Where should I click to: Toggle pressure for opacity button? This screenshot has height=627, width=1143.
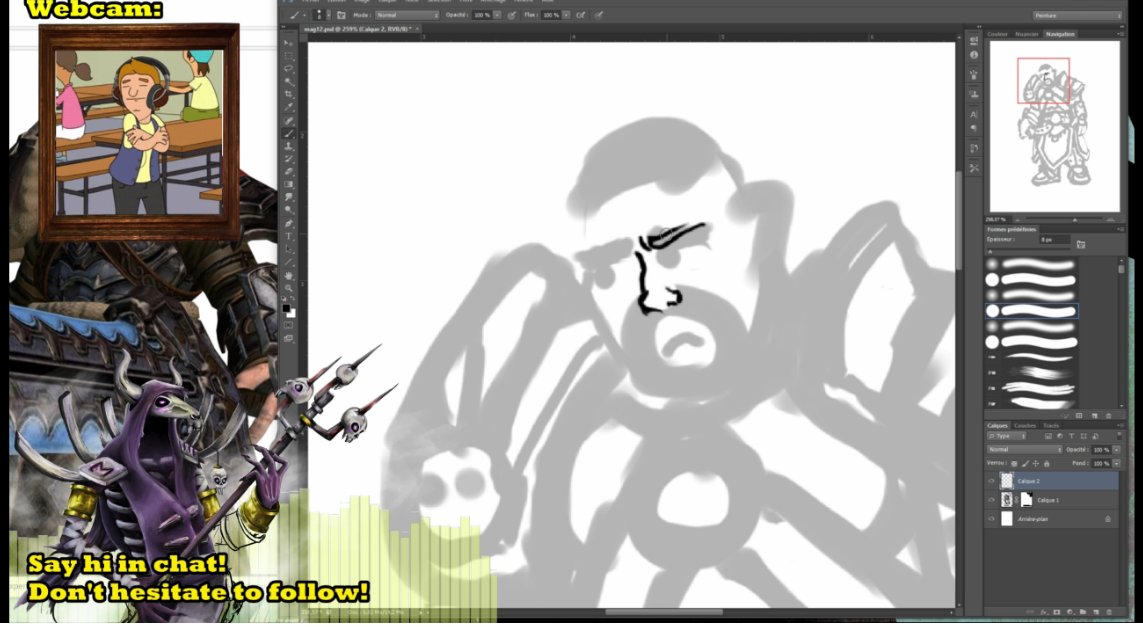(511, 15)
